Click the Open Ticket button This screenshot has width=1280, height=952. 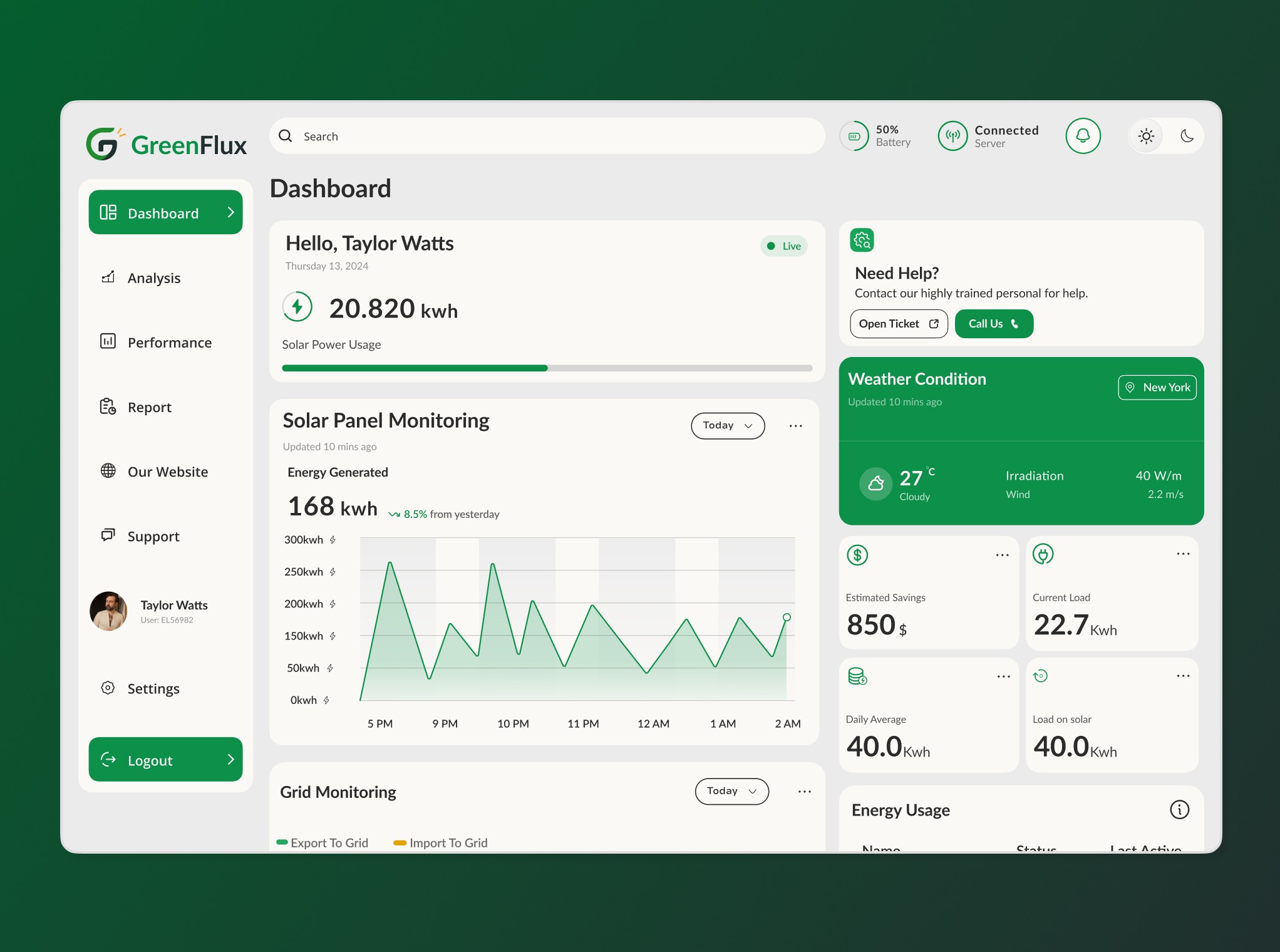pos(899,324)
